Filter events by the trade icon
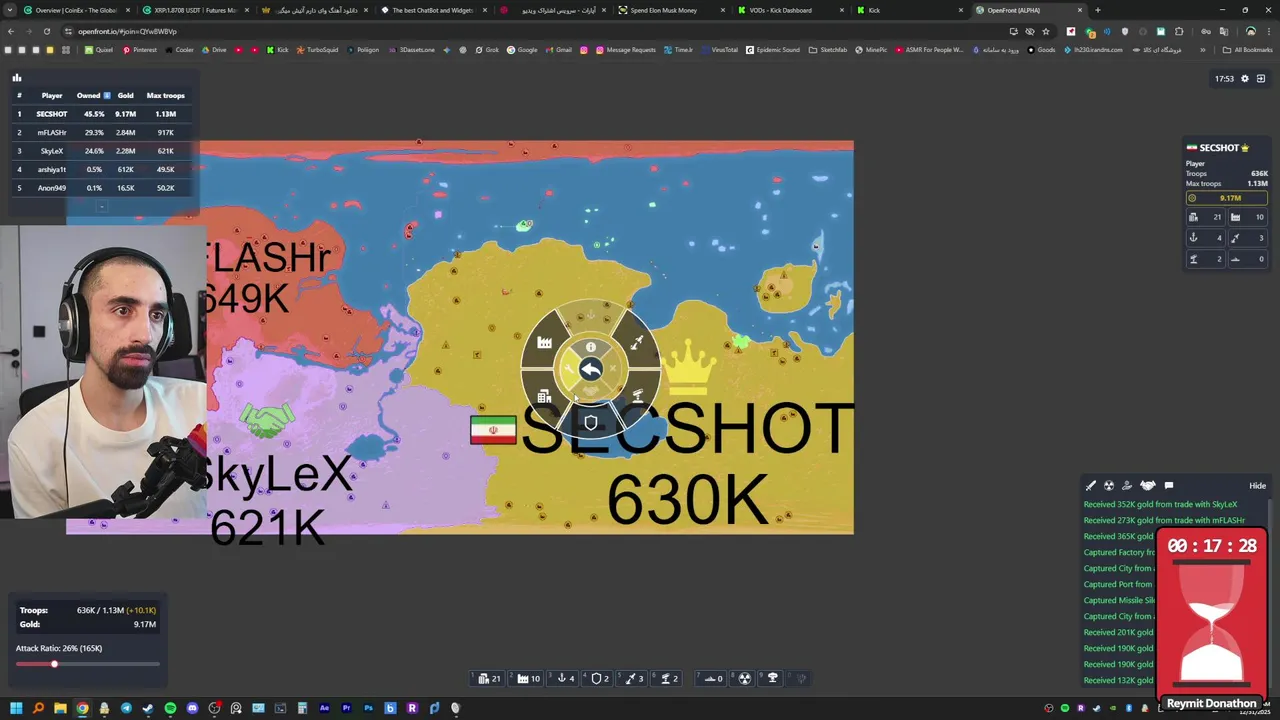Image resolution: width=1280 pixels, height=720 pixels. [1127, 486]
